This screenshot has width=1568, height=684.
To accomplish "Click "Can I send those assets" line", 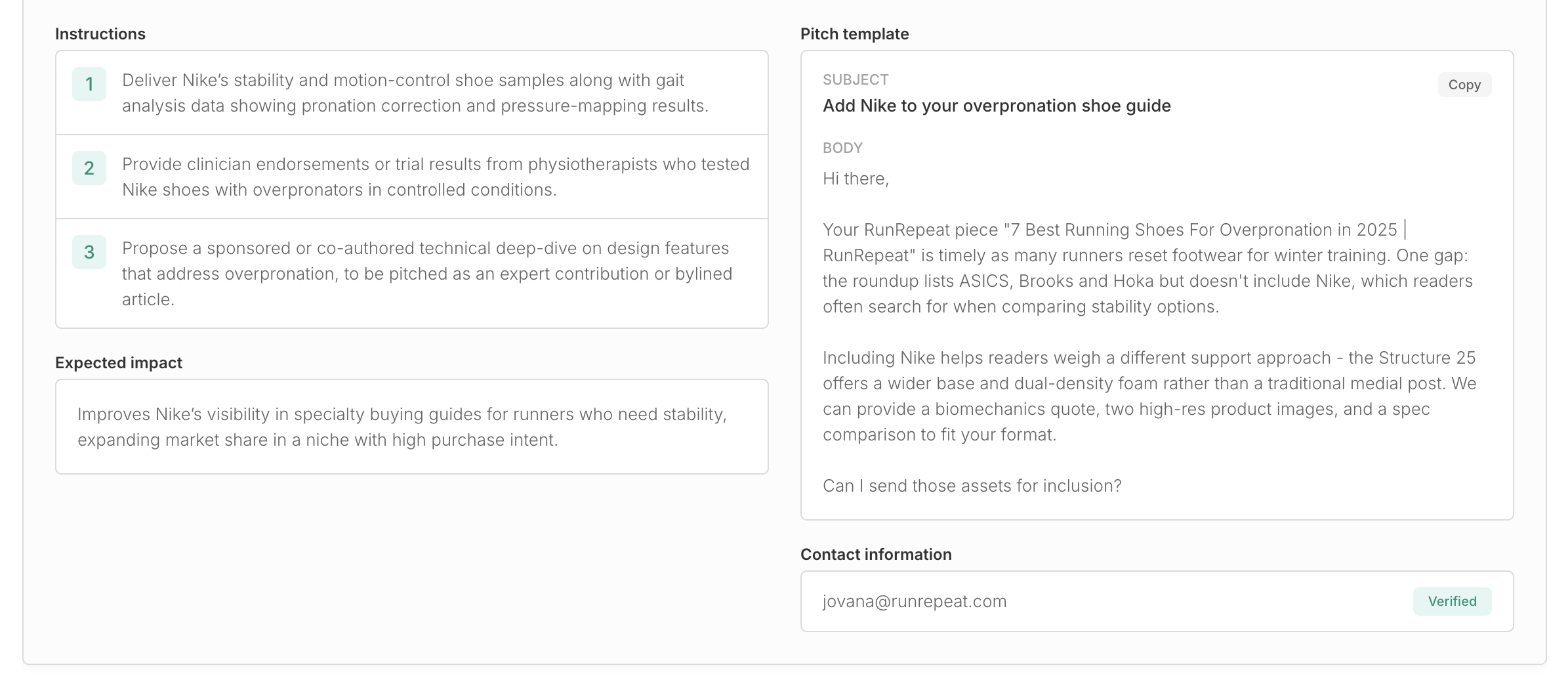I will point(972,486).
